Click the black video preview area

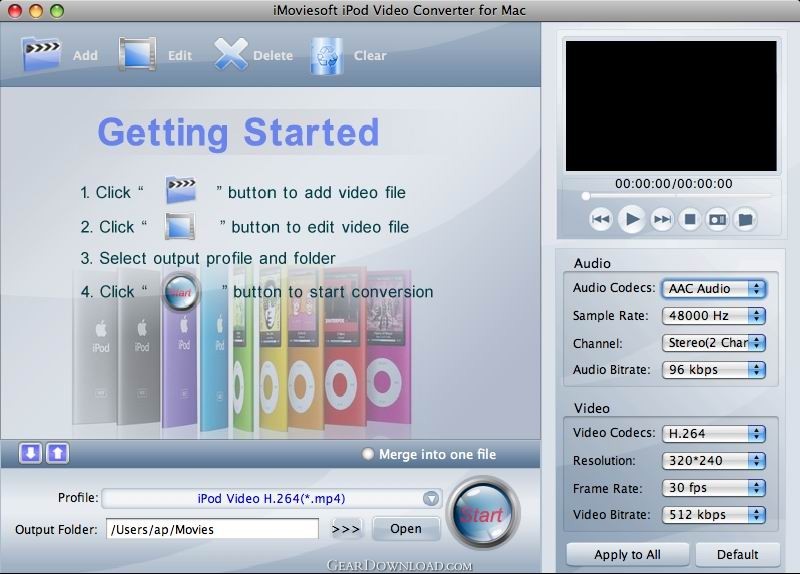[671, 106]
